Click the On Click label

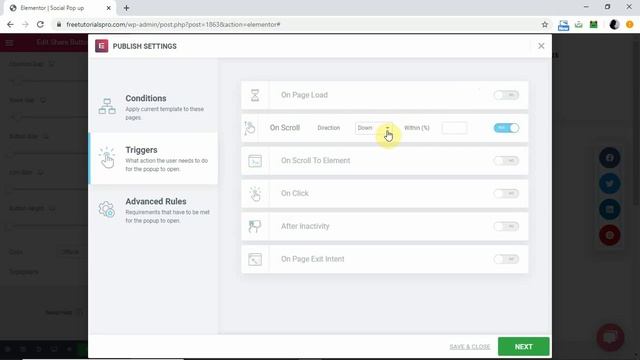(295, 193)
